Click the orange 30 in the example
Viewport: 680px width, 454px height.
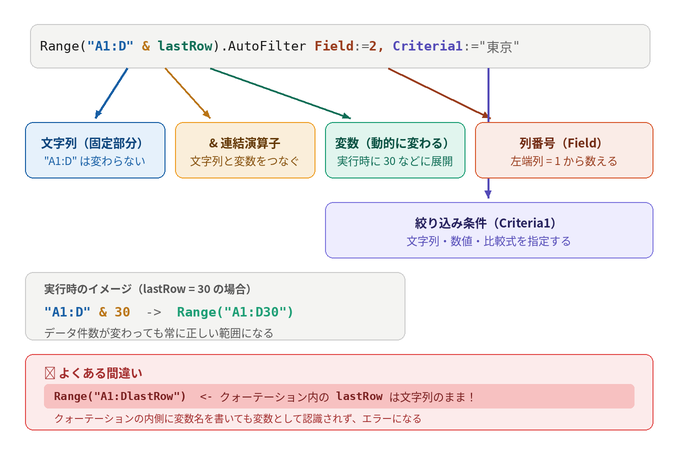pos(122,312)
